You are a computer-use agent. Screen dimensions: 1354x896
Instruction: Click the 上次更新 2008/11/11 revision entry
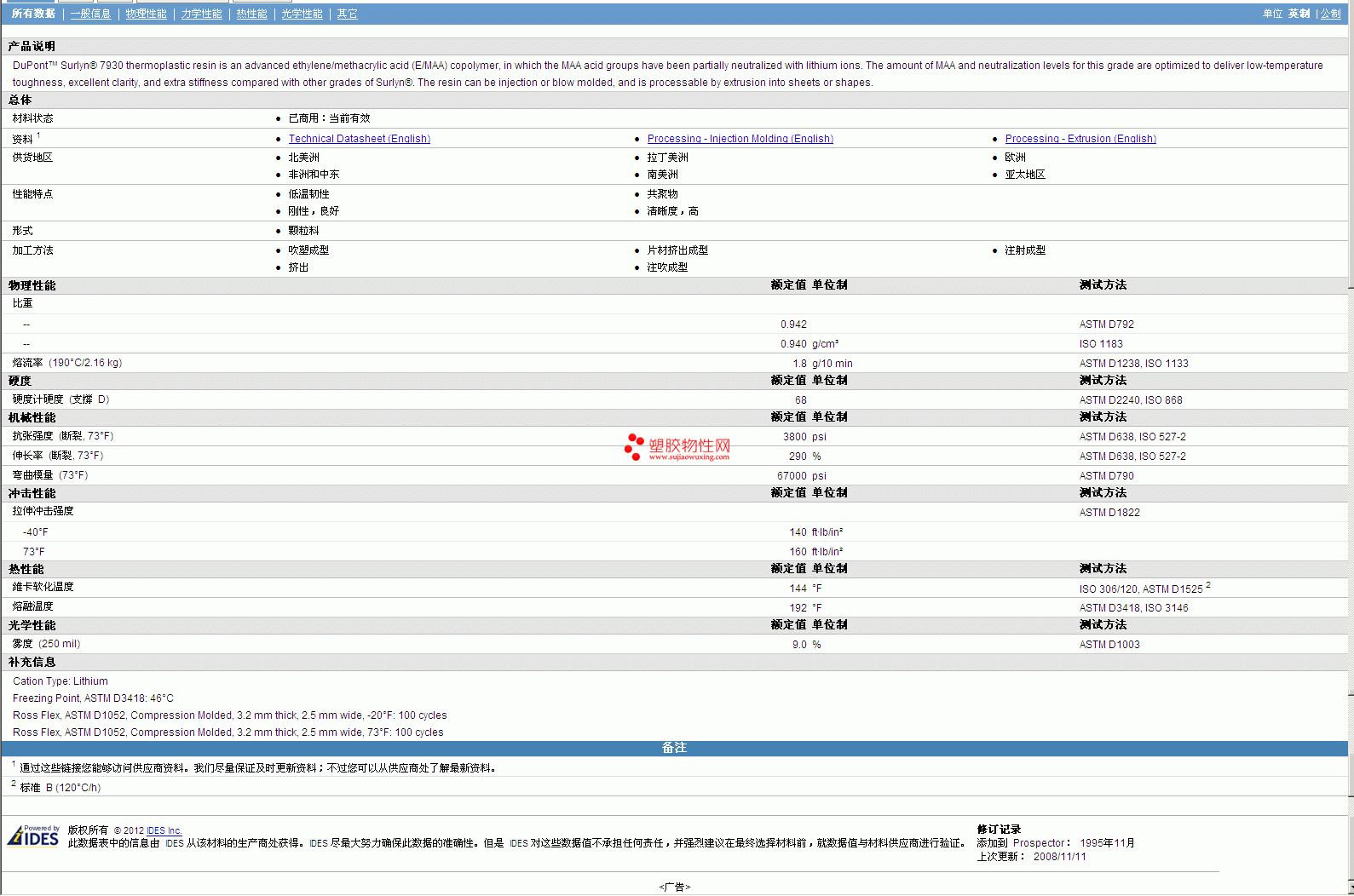click(x=1031, y=857)
